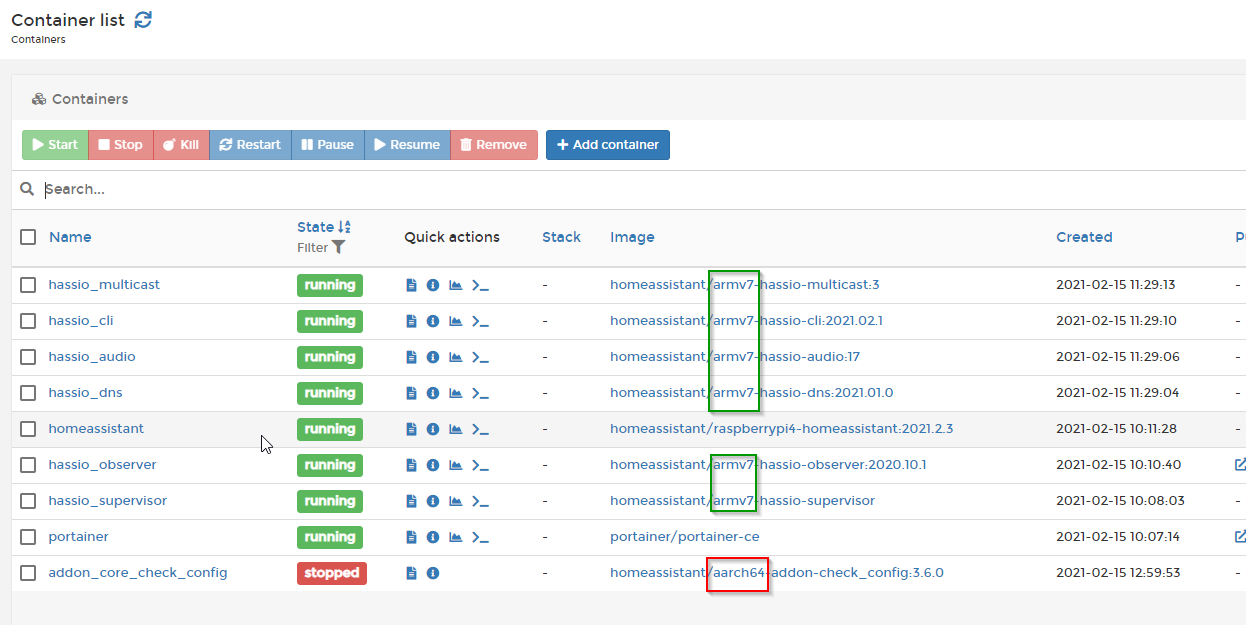1246x625 pixels.
Task: Open an exec console on hassio_cli
Action: (480, 321)
